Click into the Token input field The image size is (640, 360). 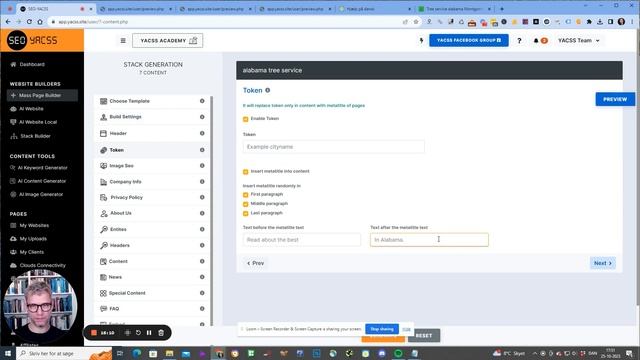click(x=333, y=147)
